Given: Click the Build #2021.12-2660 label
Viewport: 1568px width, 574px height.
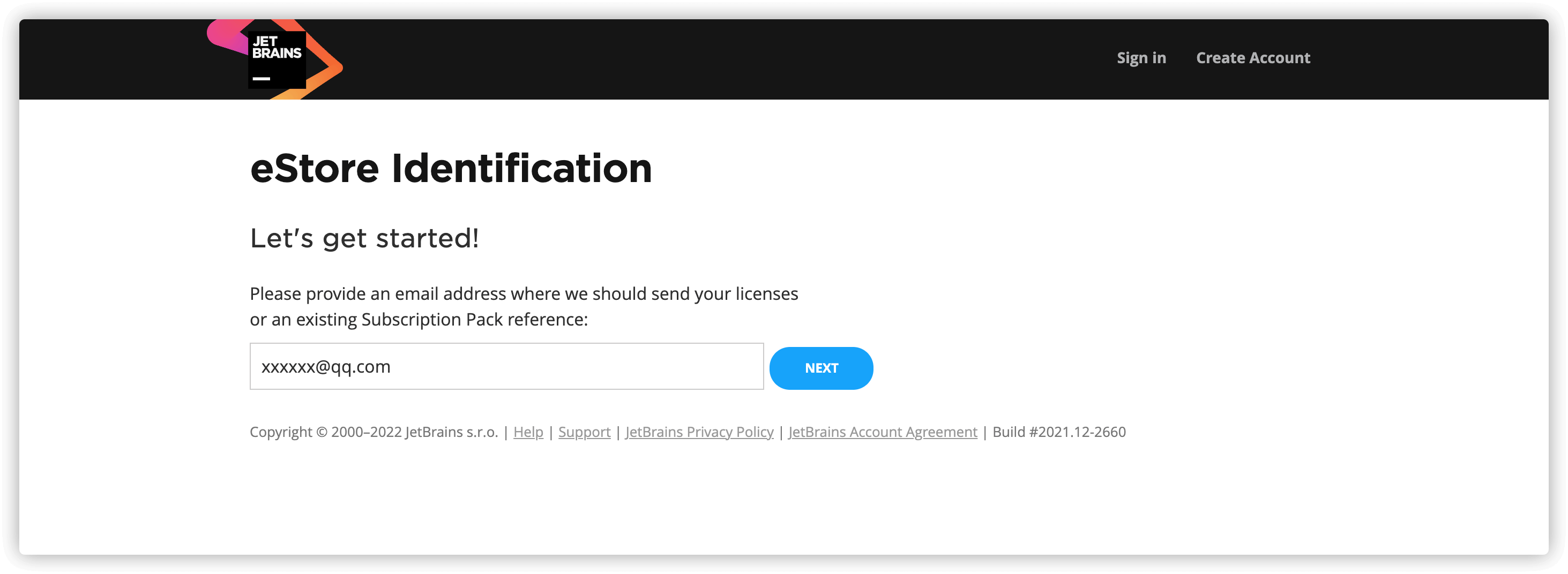Looking at the screenshot, I should click(1058, 432).
